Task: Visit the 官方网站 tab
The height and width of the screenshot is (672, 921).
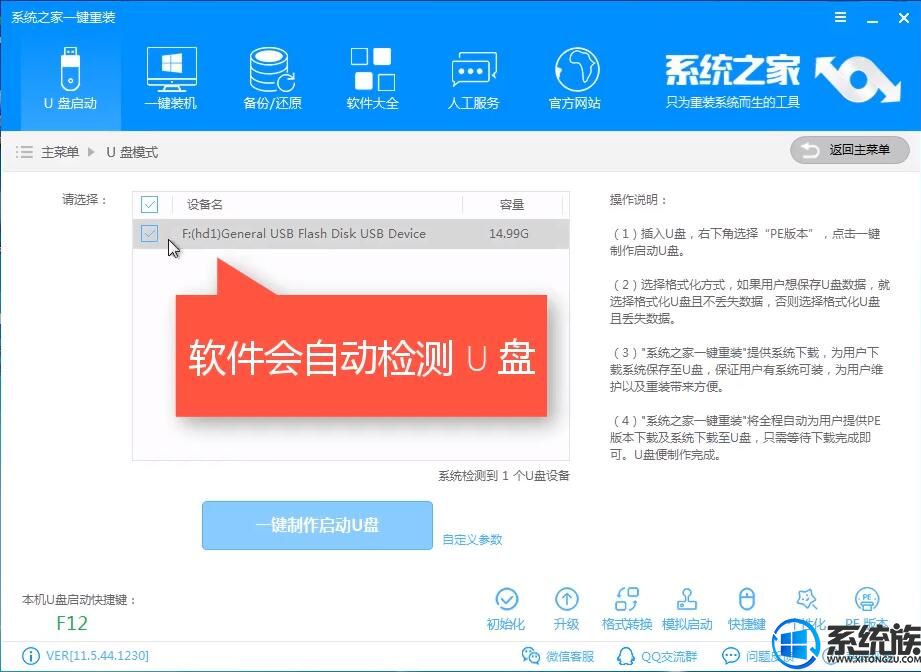Action: tap(574, 79)
